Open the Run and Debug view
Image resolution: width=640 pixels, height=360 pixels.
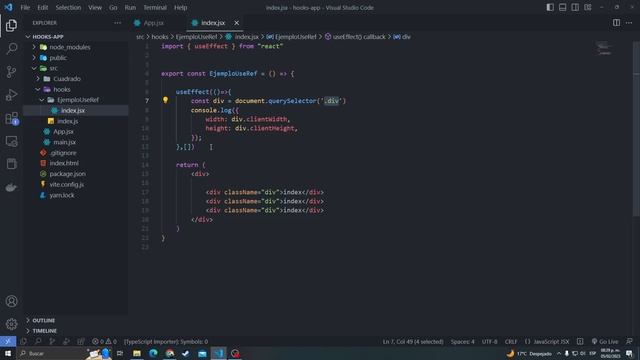point(11,95)
